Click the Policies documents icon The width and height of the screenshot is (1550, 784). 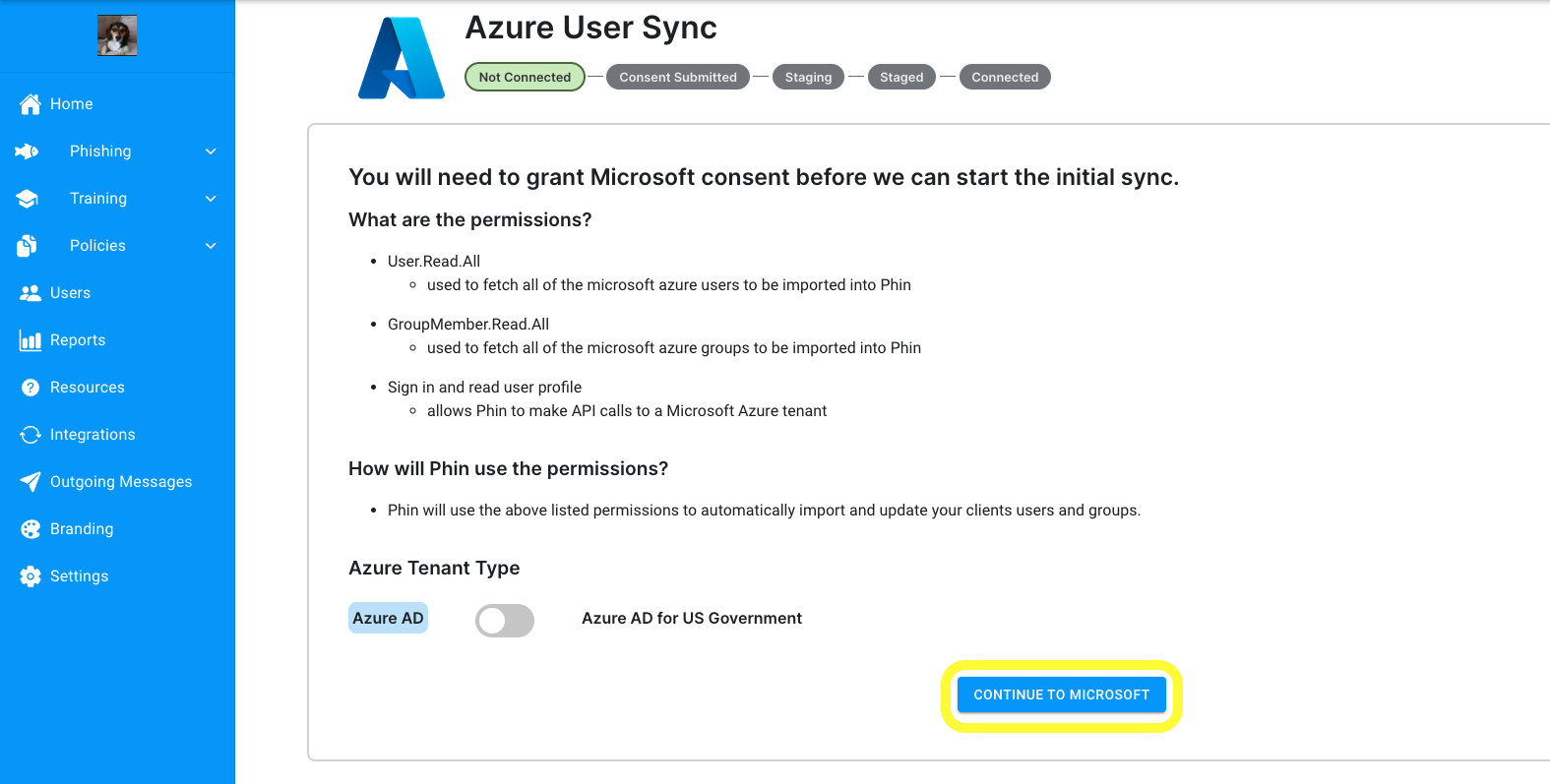click(x=27, y=246)
